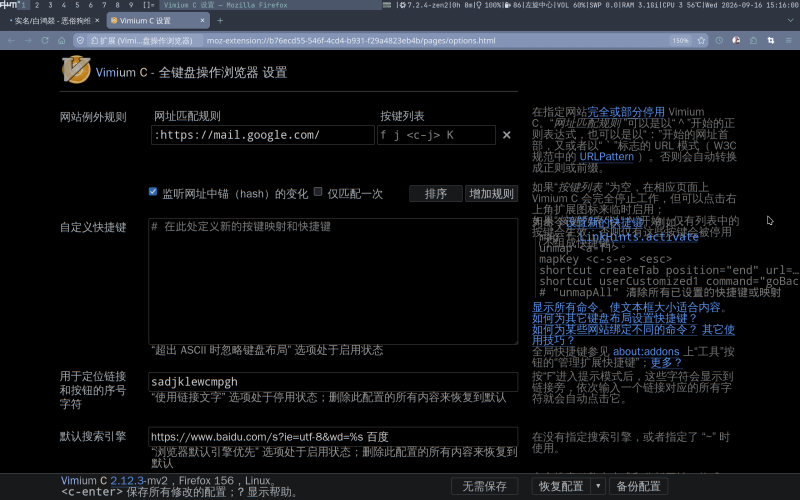This screenshot has width=800, height=500.
Task: Switch to workspace tag 5
Action: coord(77,5)
